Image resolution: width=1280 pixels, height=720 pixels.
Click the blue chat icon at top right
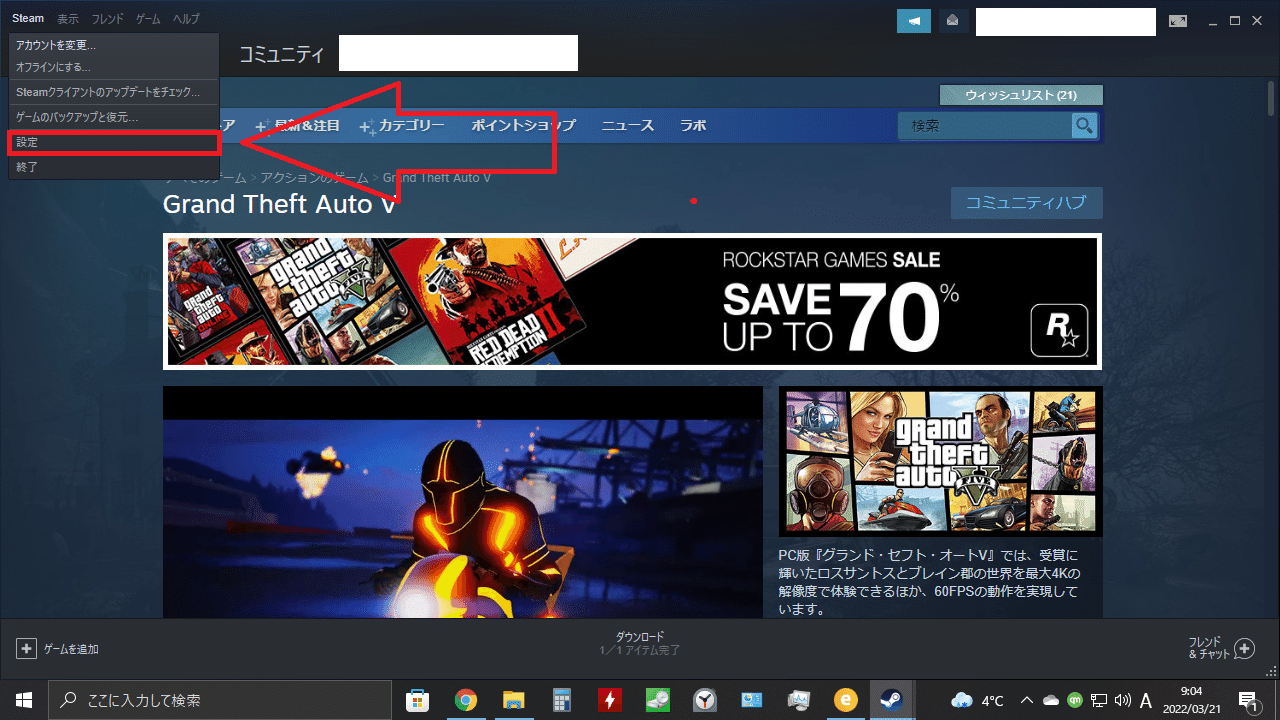(913, 20)
